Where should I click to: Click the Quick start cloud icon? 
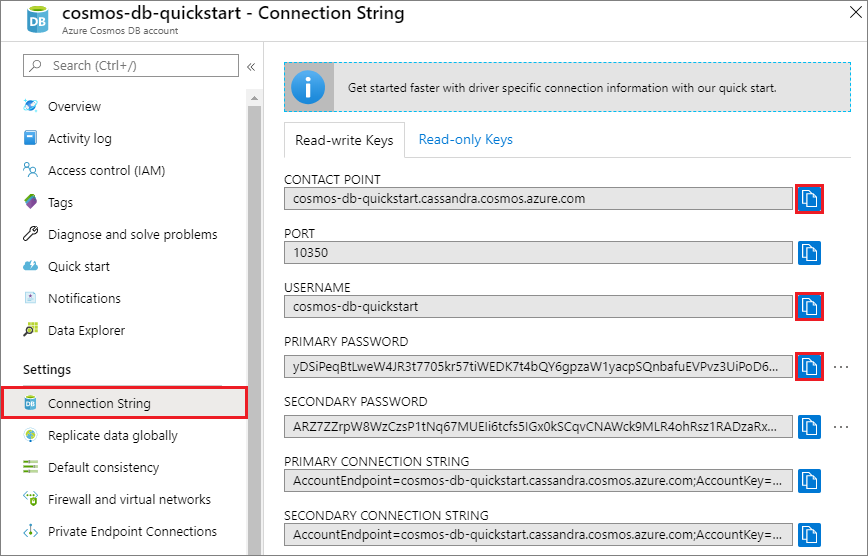pyautogui.click(x=30, y=266)
